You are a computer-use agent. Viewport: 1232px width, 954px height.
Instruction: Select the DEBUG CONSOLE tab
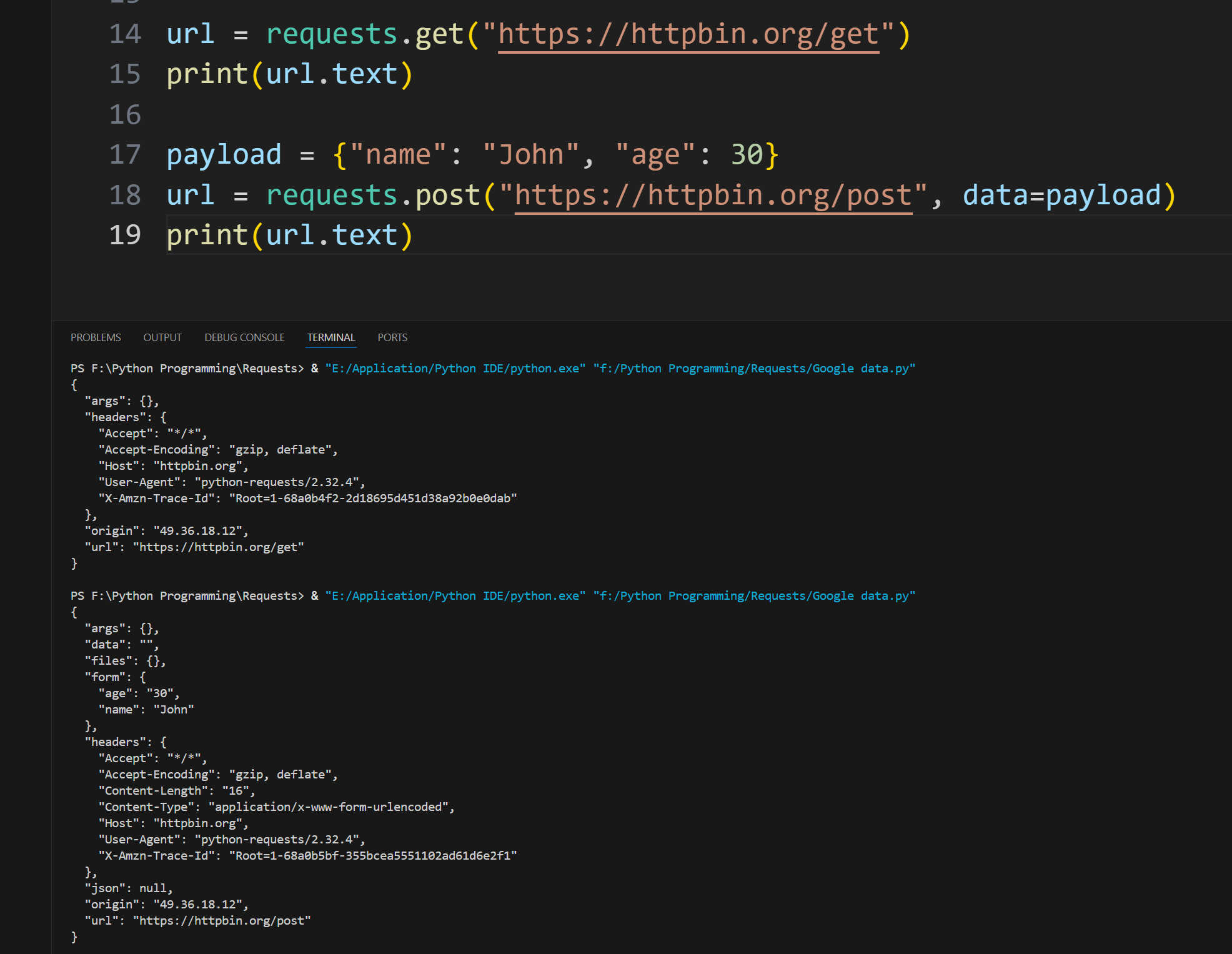pos(244,337)
